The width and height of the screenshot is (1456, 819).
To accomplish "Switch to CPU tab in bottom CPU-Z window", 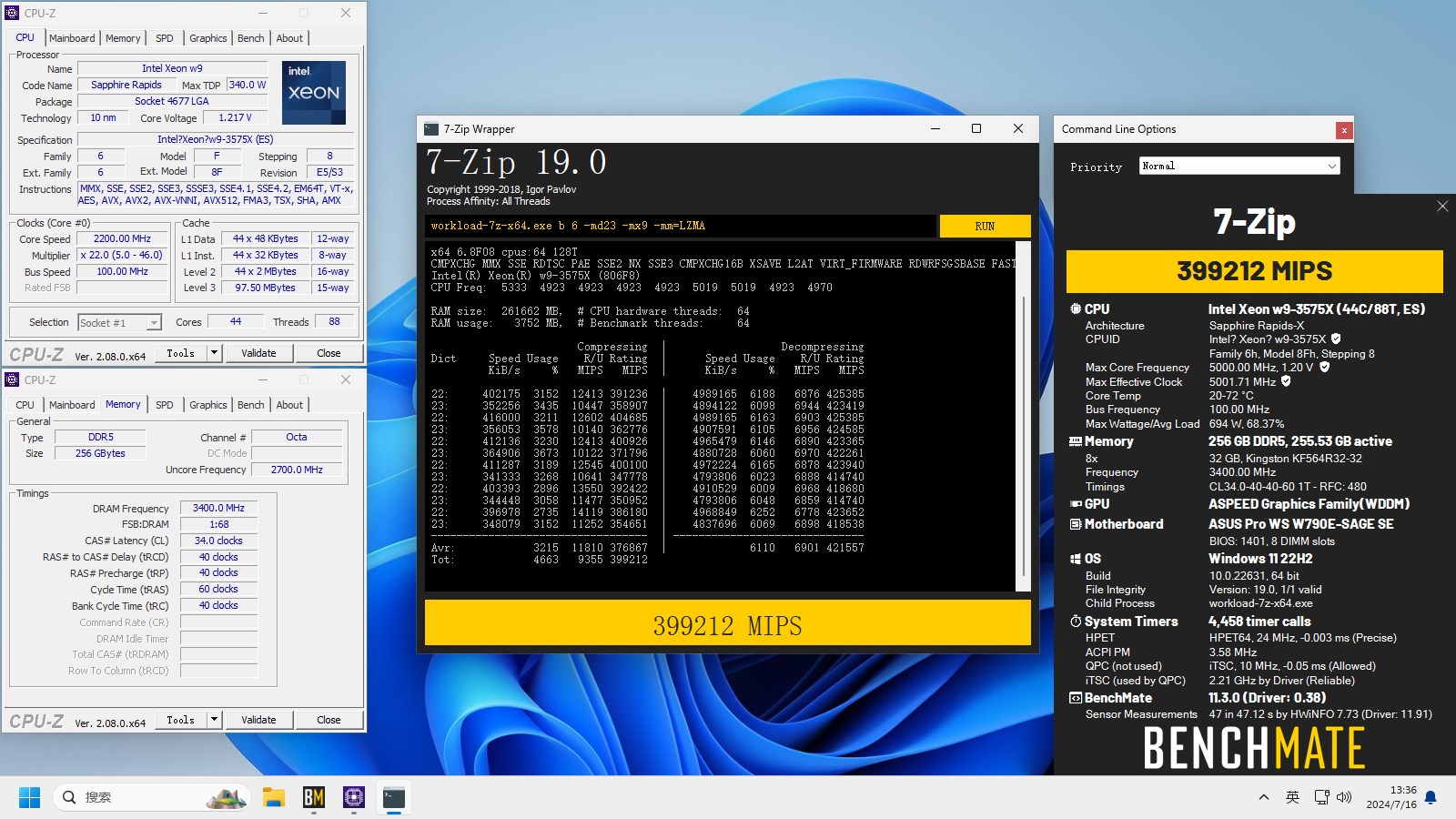I will tap(25, 405).
